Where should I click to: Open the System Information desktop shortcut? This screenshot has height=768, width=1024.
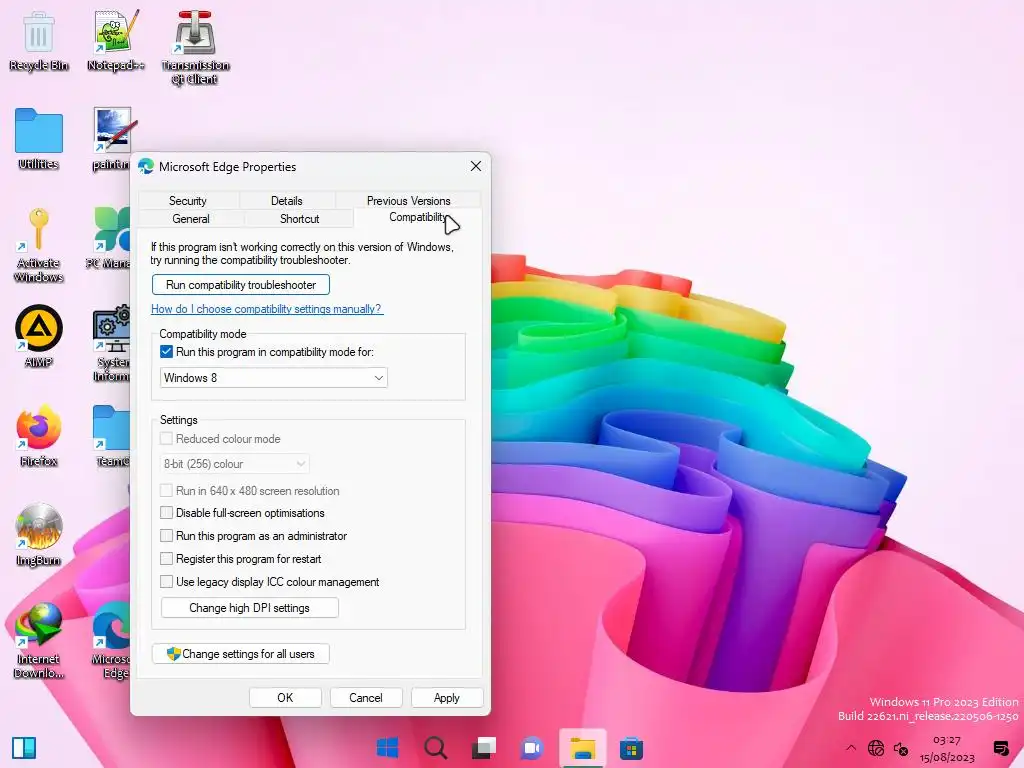coord(112,344)
